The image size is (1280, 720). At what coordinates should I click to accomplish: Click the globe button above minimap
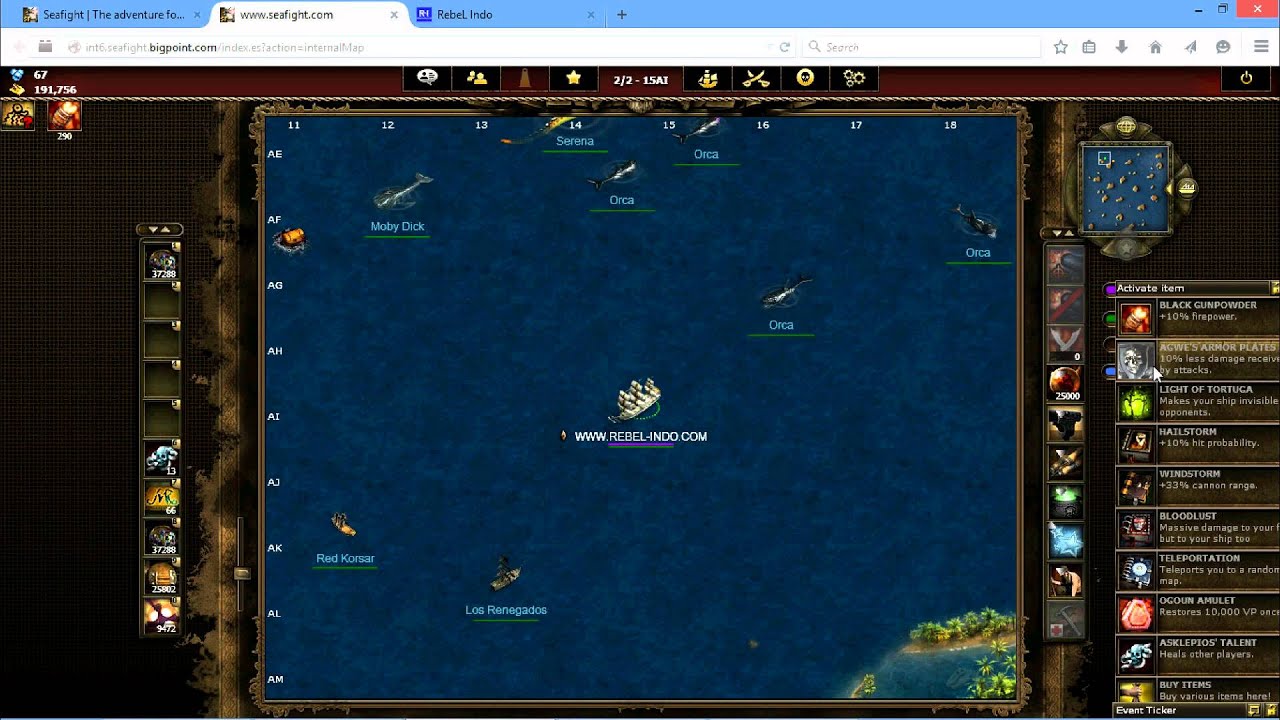(x=1126, y=127)
